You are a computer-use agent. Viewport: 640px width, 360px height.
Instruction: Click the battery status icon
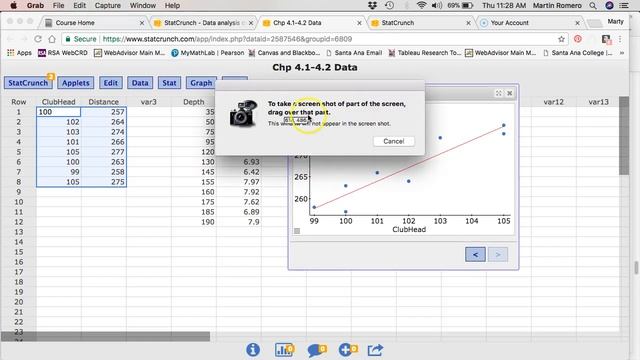[467, 6]
